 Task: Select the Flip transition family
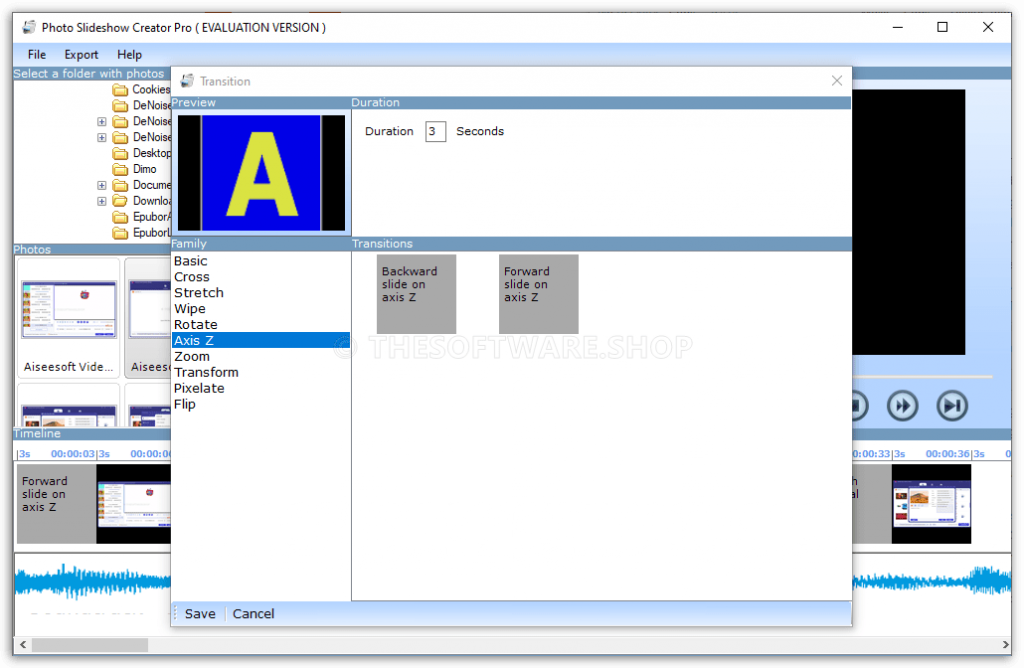pyautogui.click(x=184, y=404)
